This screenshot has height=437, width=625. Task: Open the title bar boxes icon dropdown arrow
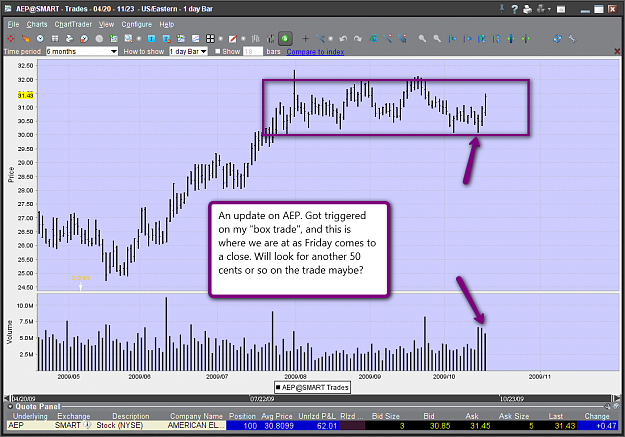click(549, 9)
